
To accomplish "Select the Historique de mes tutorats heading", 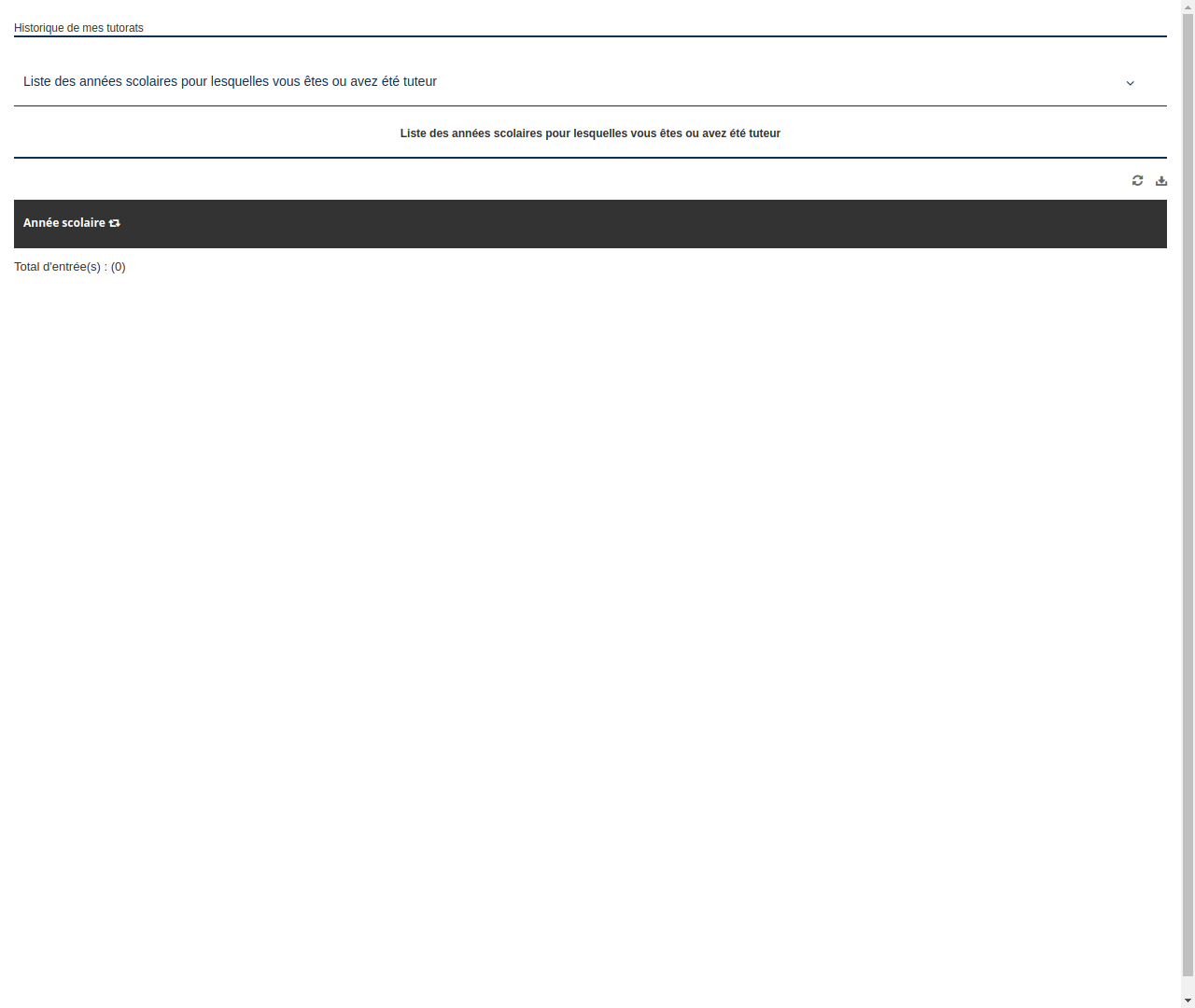I will point(77,28).
